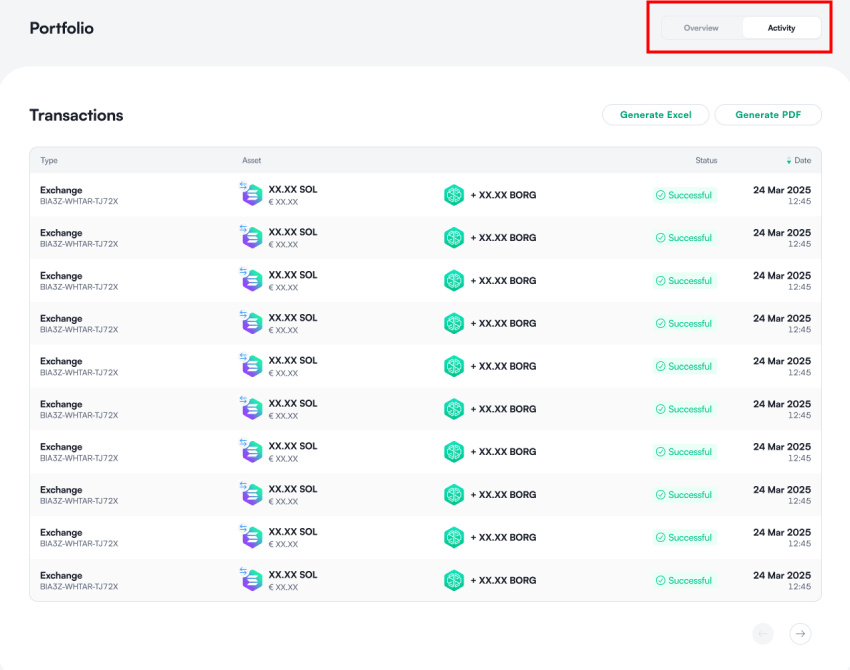Select the Activity tab
This screenshot has height=670, width=850.
pyautogui.click(x=781, y=27)
